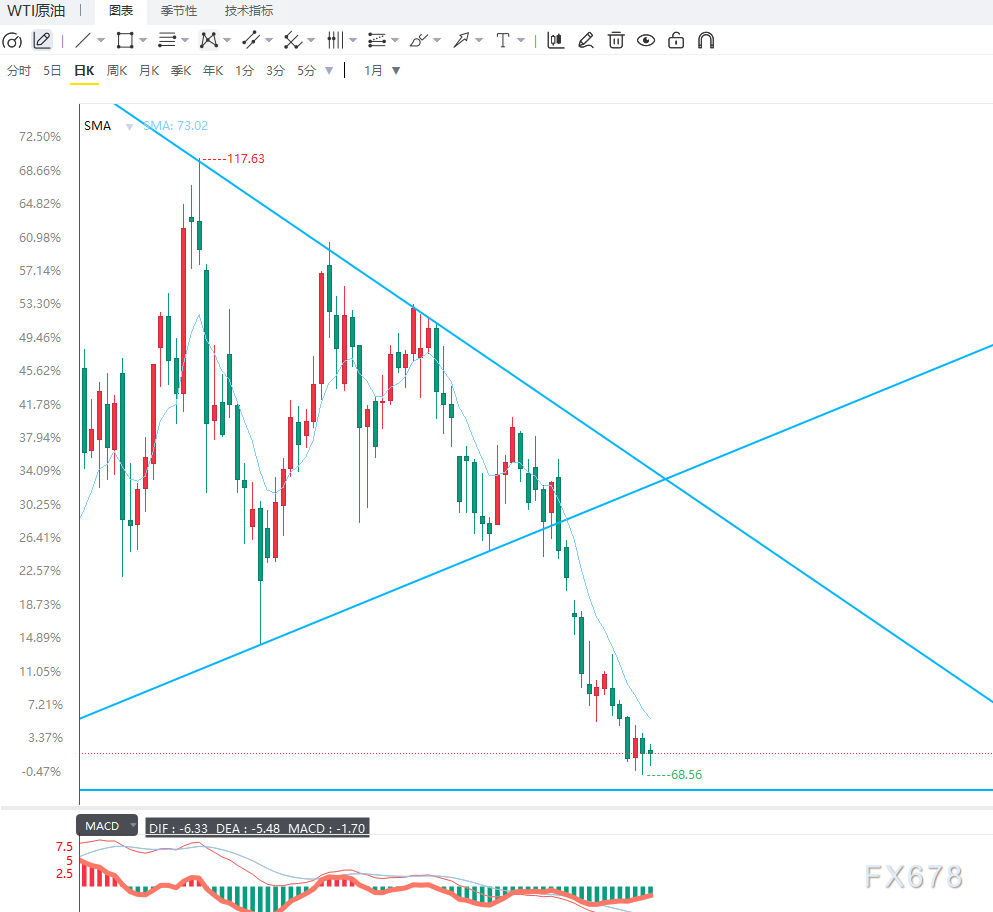Image resolution: width=993 pixels, height=912 pixels.
Task: Open the MACD indicator selector
Action: tap(107, 826)
